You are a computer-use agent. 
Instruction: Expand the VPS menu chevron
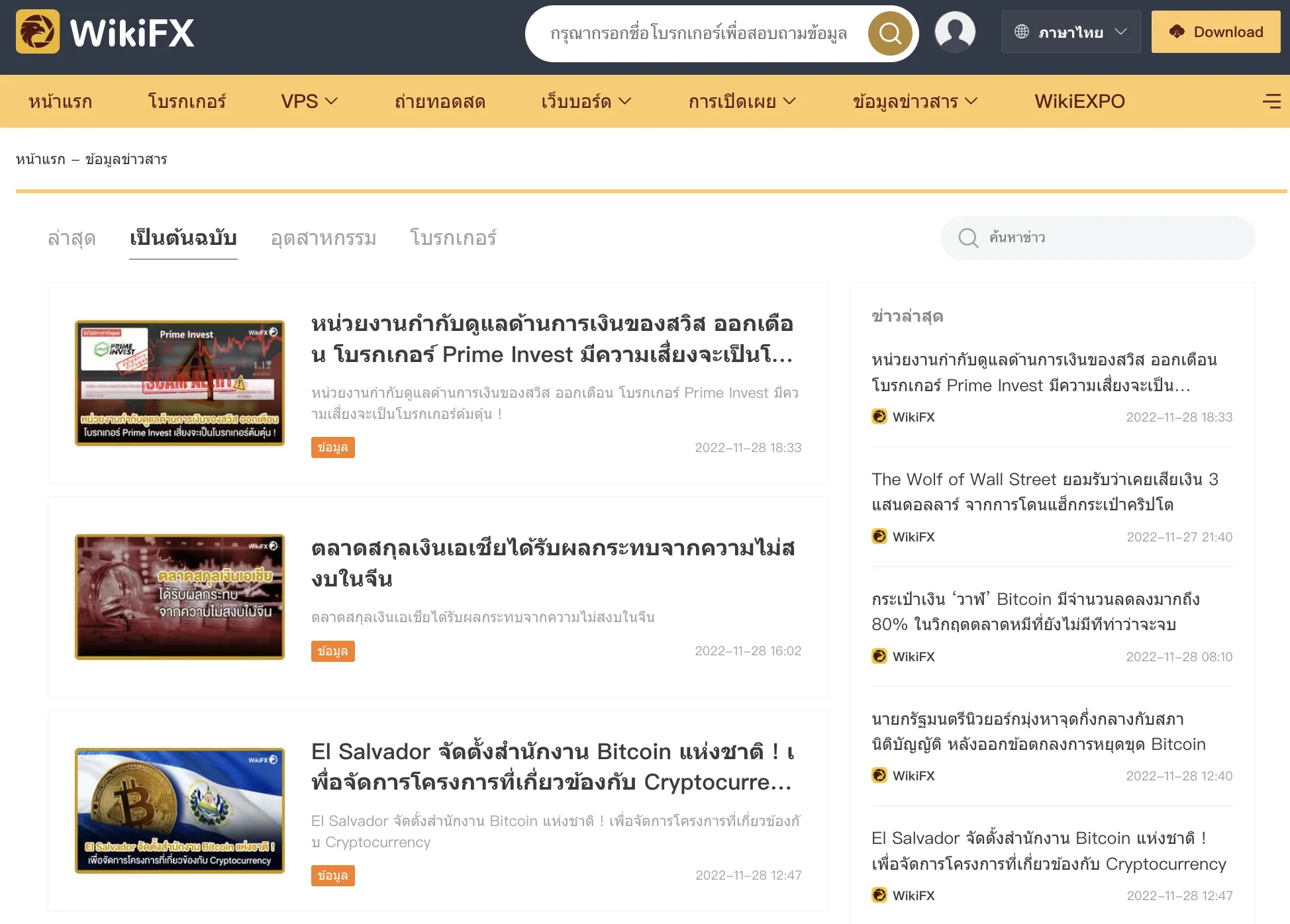pyautogui.click(x=332, y=101)
